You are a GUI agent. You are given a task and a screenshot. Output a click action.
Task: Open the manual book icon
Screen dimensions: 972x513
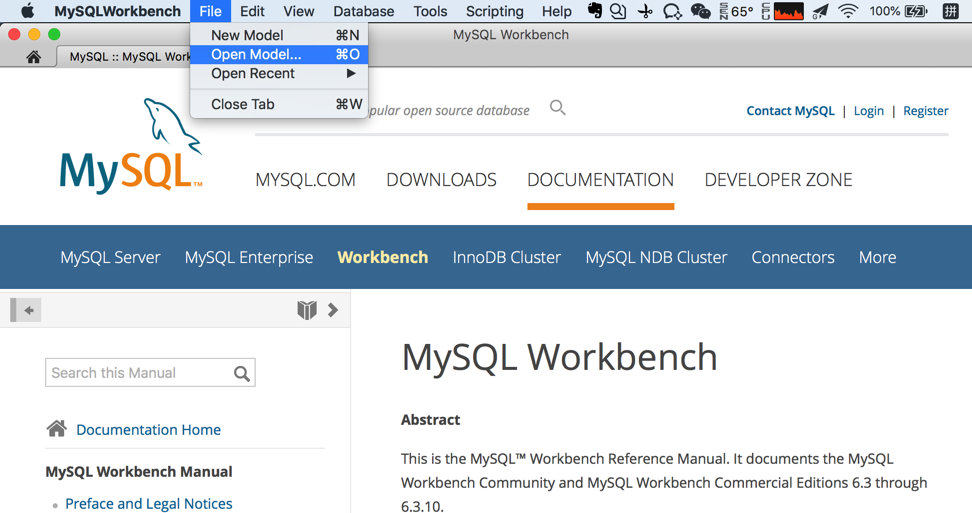point(307,310)
